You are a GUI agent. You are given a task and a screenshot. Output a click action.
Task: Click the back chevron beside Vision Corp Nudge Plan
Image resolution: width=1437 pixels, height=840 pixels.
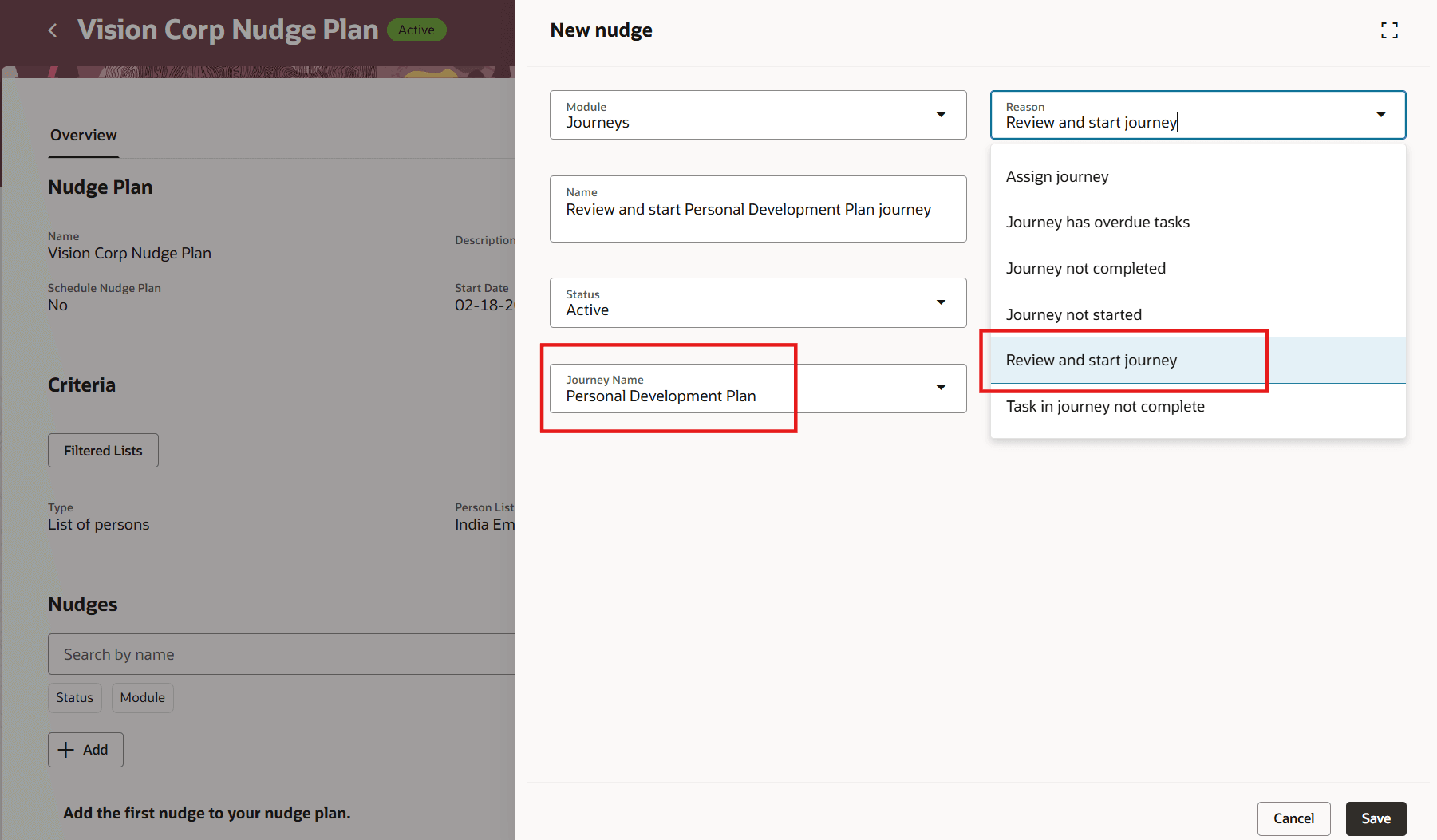point(51,30)
